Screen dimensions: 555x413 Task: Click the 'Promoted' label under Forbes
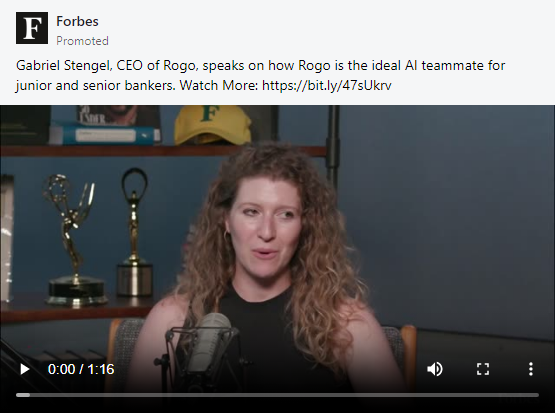pos(82,41)
